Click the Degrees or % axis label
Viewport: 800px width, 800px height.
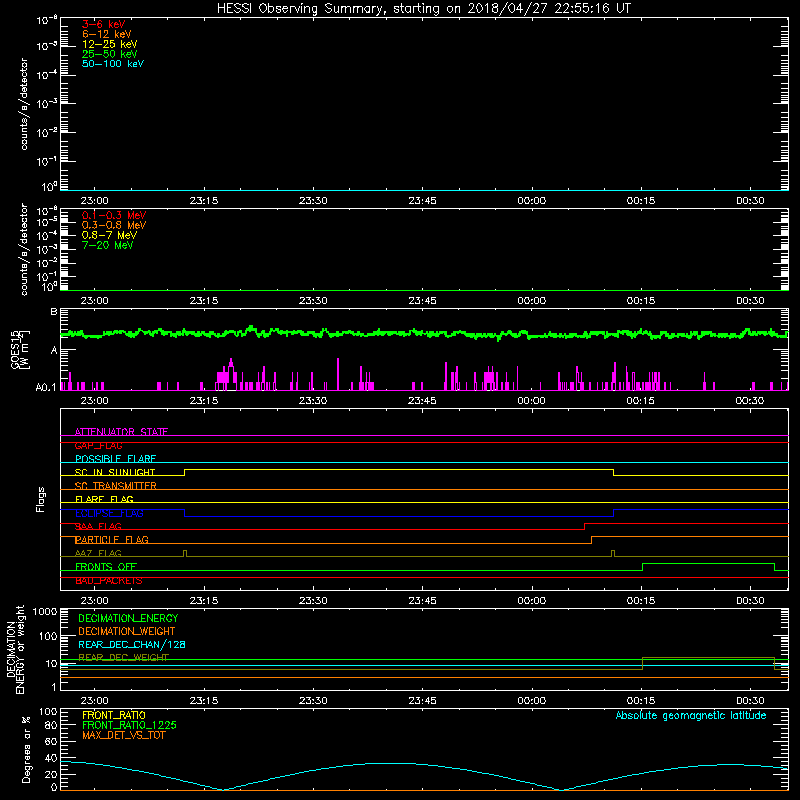(26, 749)
